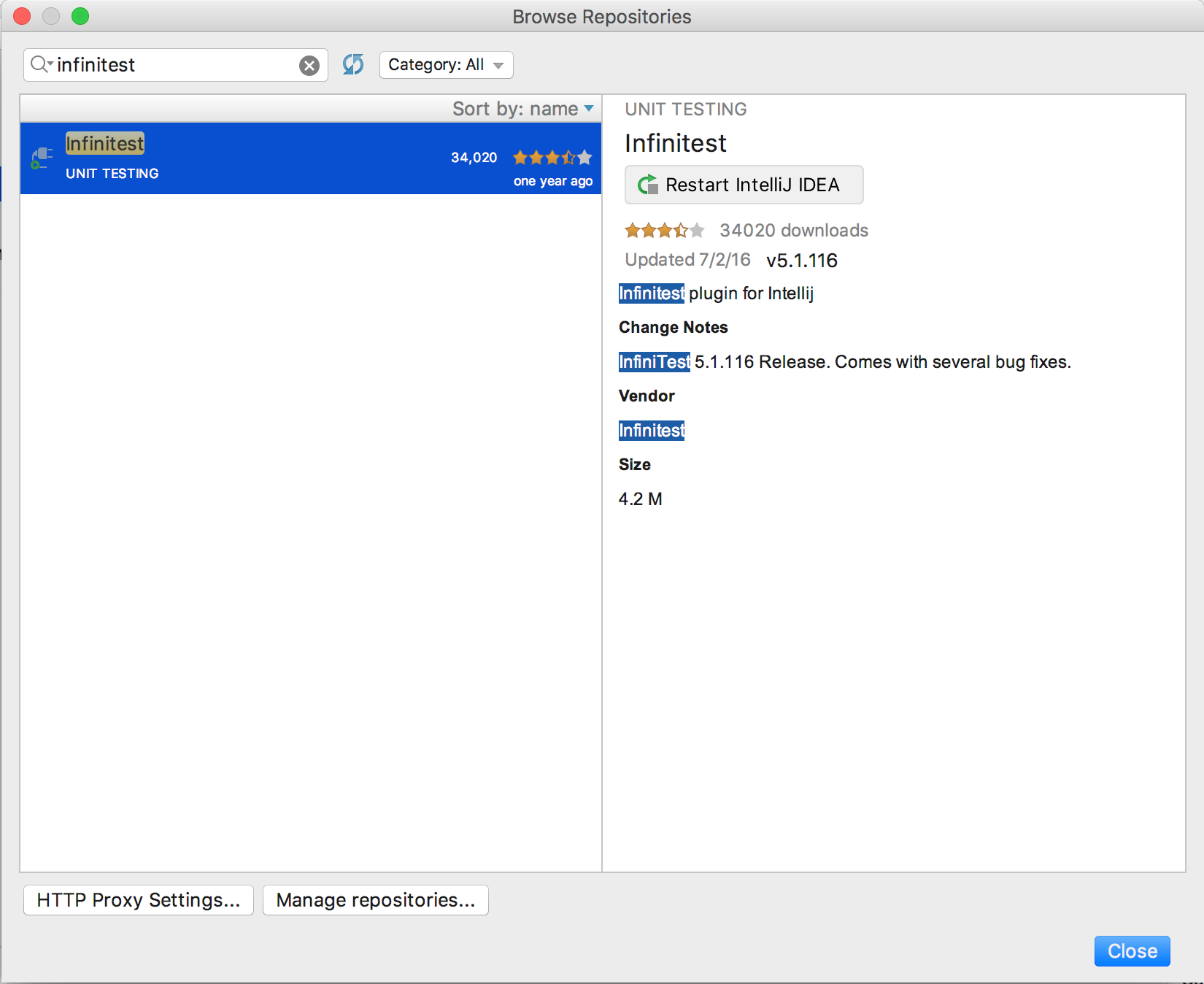The image size is (1204, 984).
Task: Click the star rating in Infinitest row
Action: point(552,157)
